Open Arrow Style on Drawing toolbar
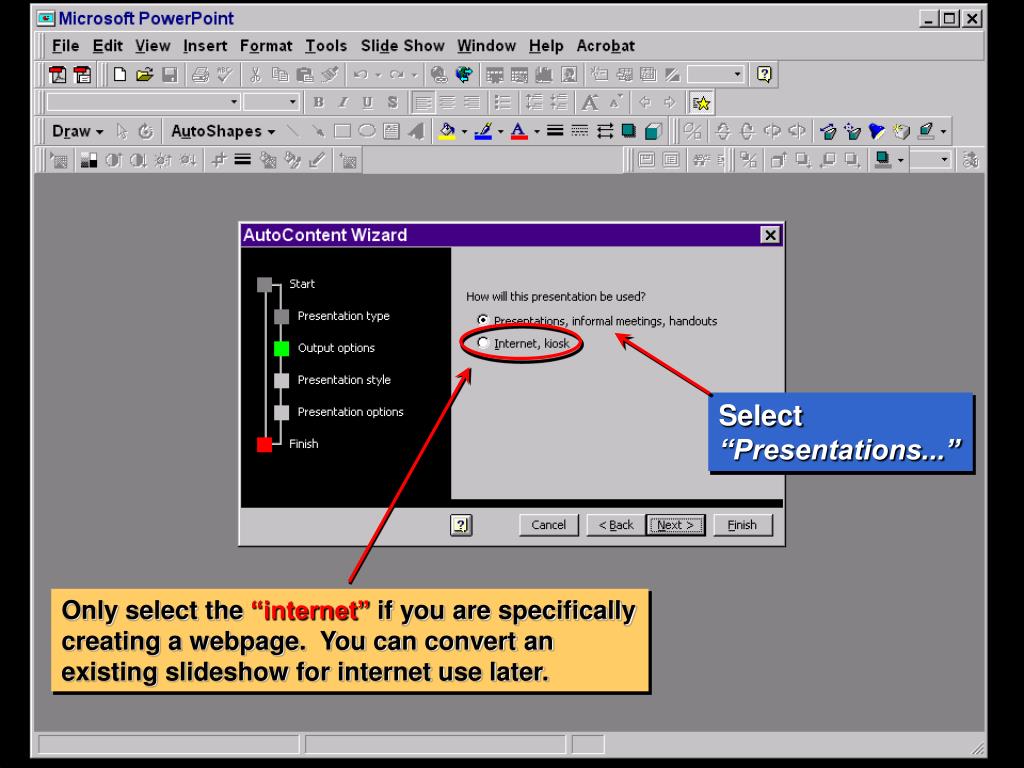 click(x=605, y=131)
